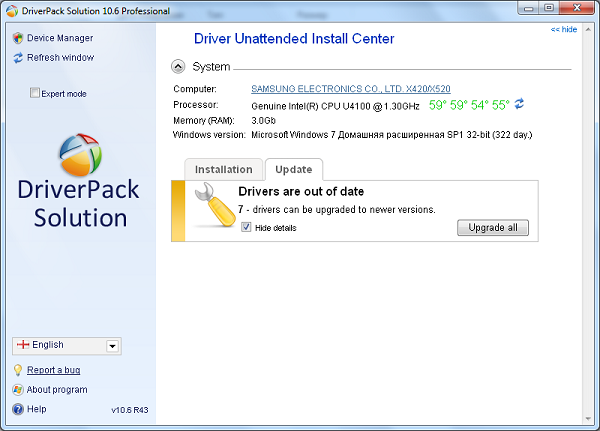The image size is (600, 431).
Task: Collapse the System section chevron
Action: (178, 67)
